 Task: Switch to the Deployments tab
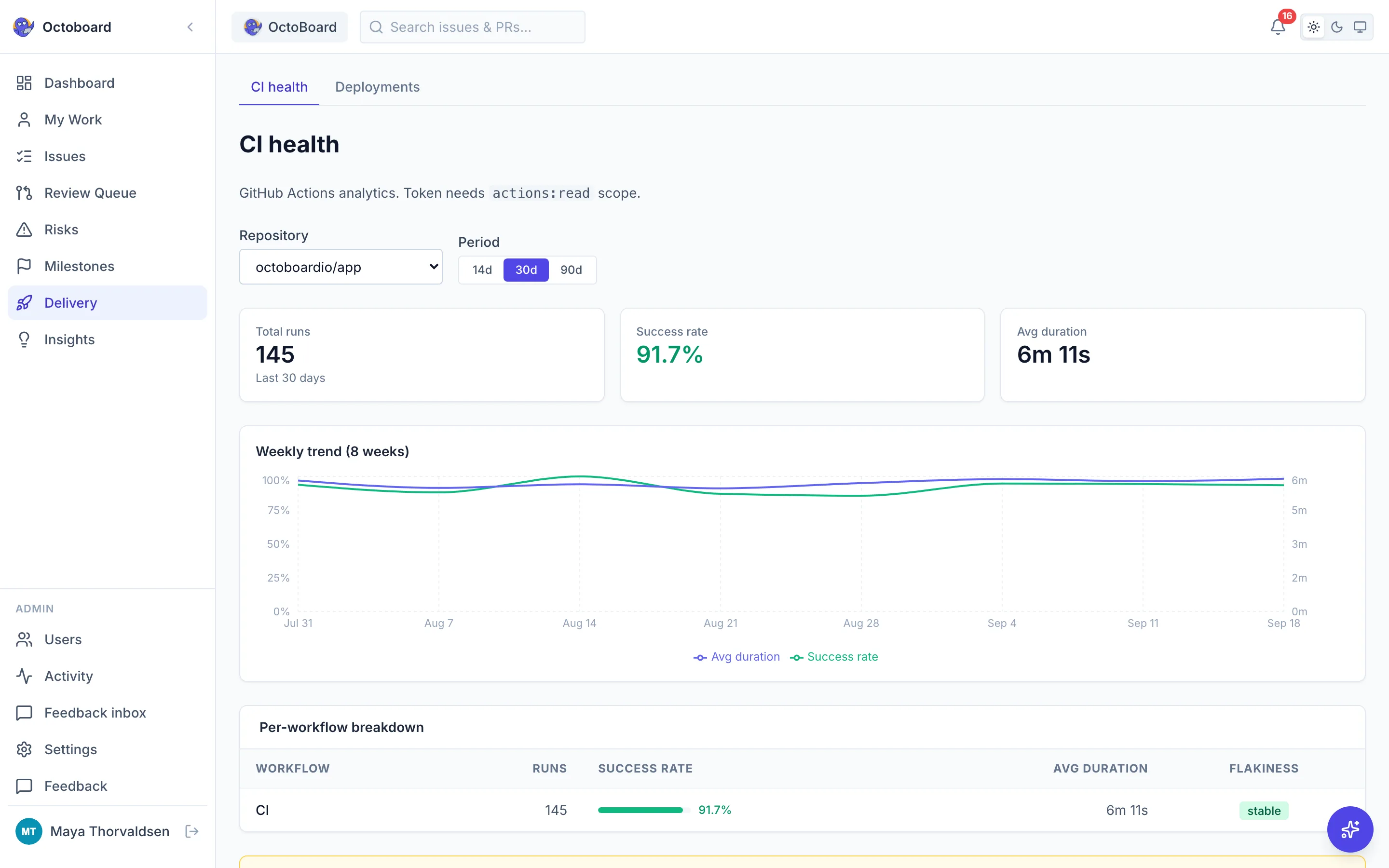coord(377,87)
